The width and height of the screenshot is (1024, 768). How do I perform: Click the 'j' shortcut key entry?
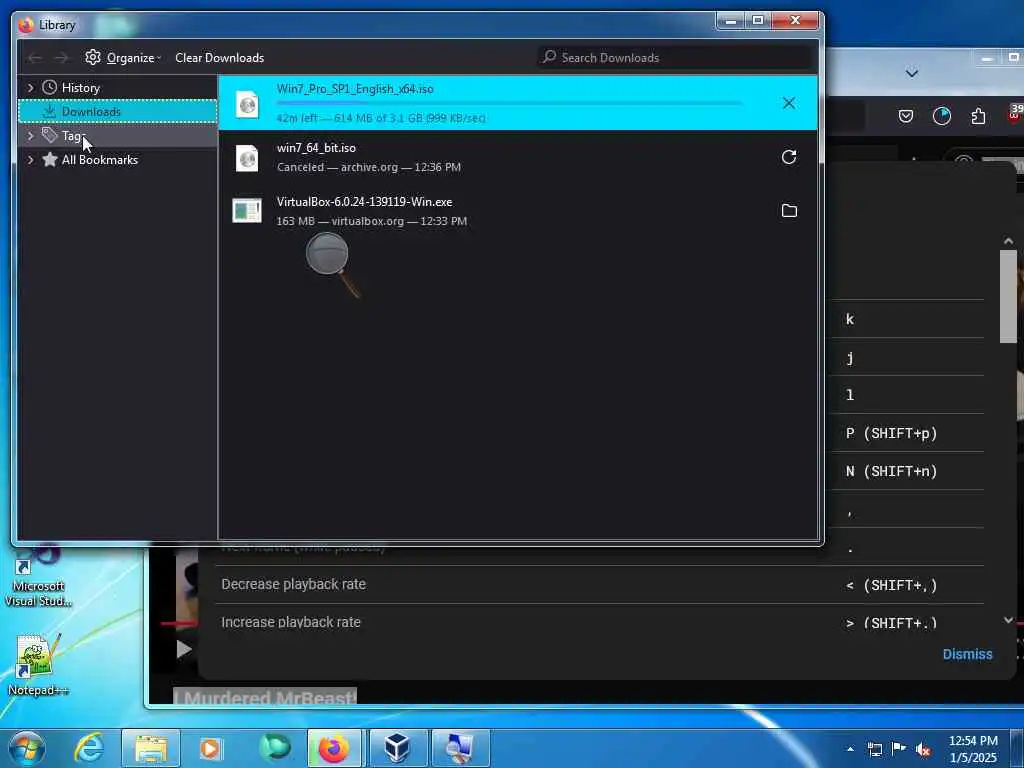tap(850, 358)
